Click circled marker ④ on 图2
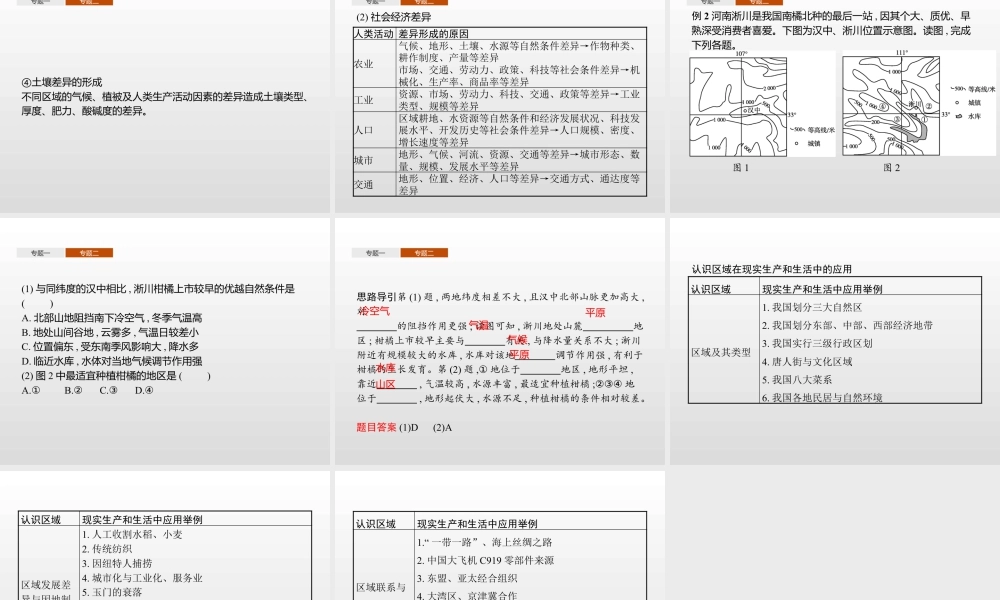 [x=883, y=108]
